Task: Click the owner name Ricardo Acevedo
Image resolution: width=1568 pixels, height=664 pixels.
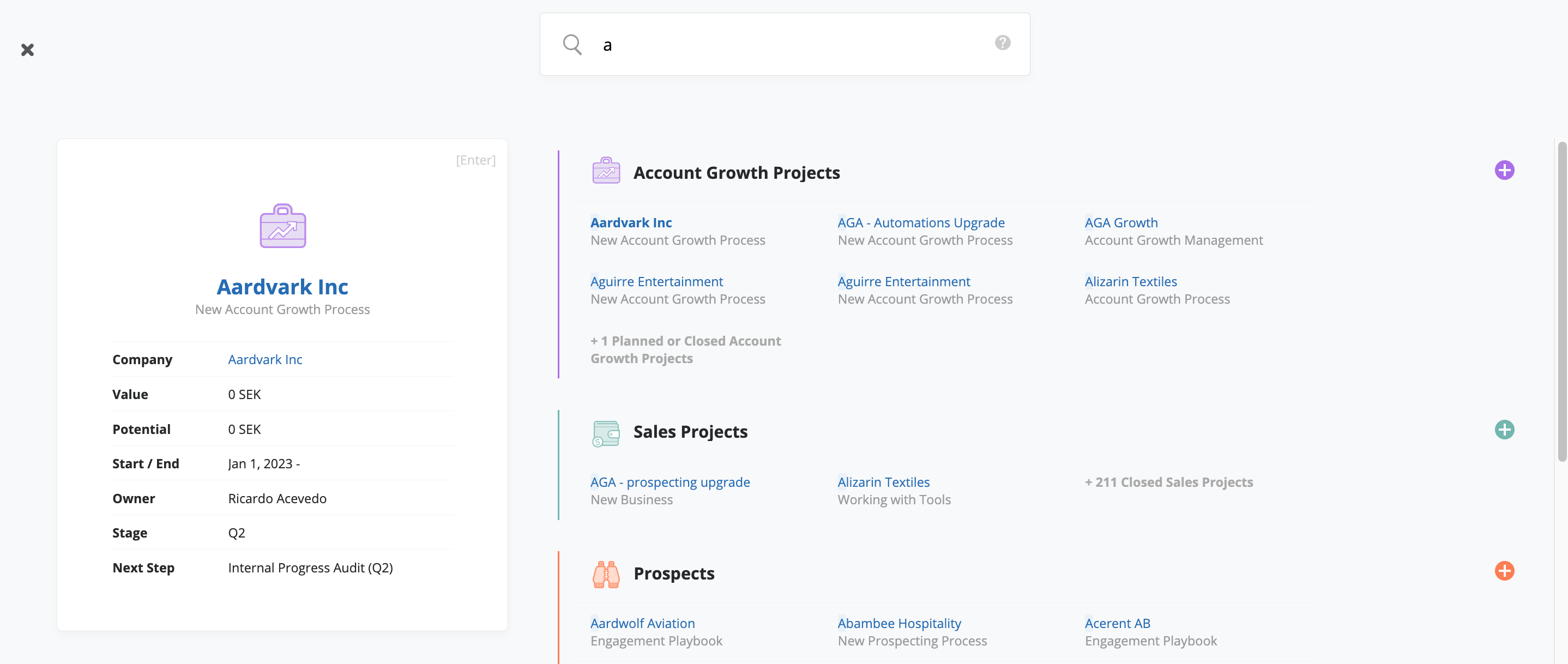Action: point(277,498)
